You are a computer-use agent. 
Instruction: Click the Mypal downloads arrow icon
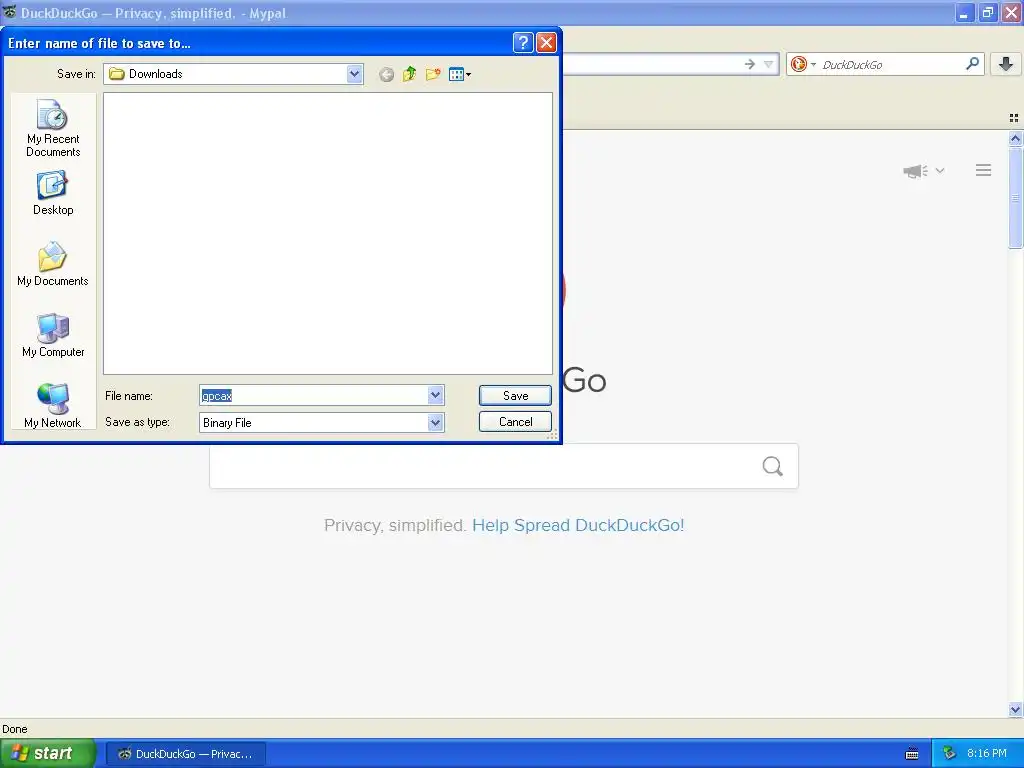point(1006,64)
